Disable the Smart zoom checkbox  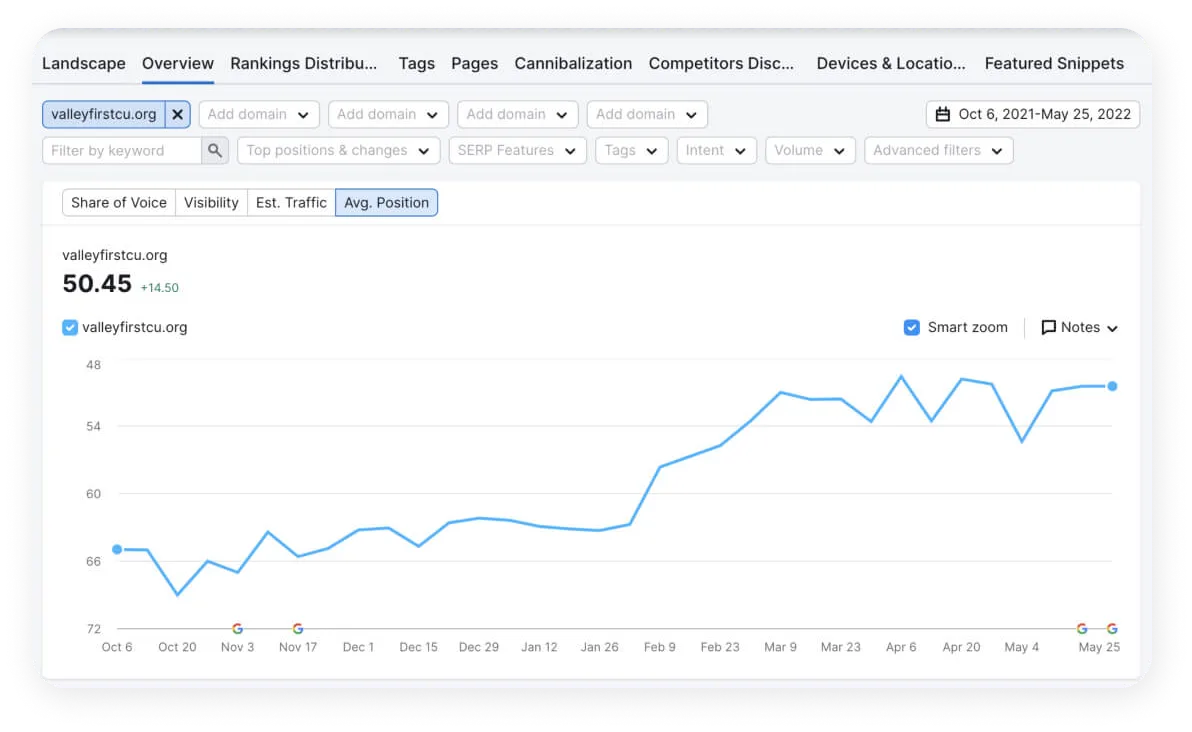[x=911, y=327]
